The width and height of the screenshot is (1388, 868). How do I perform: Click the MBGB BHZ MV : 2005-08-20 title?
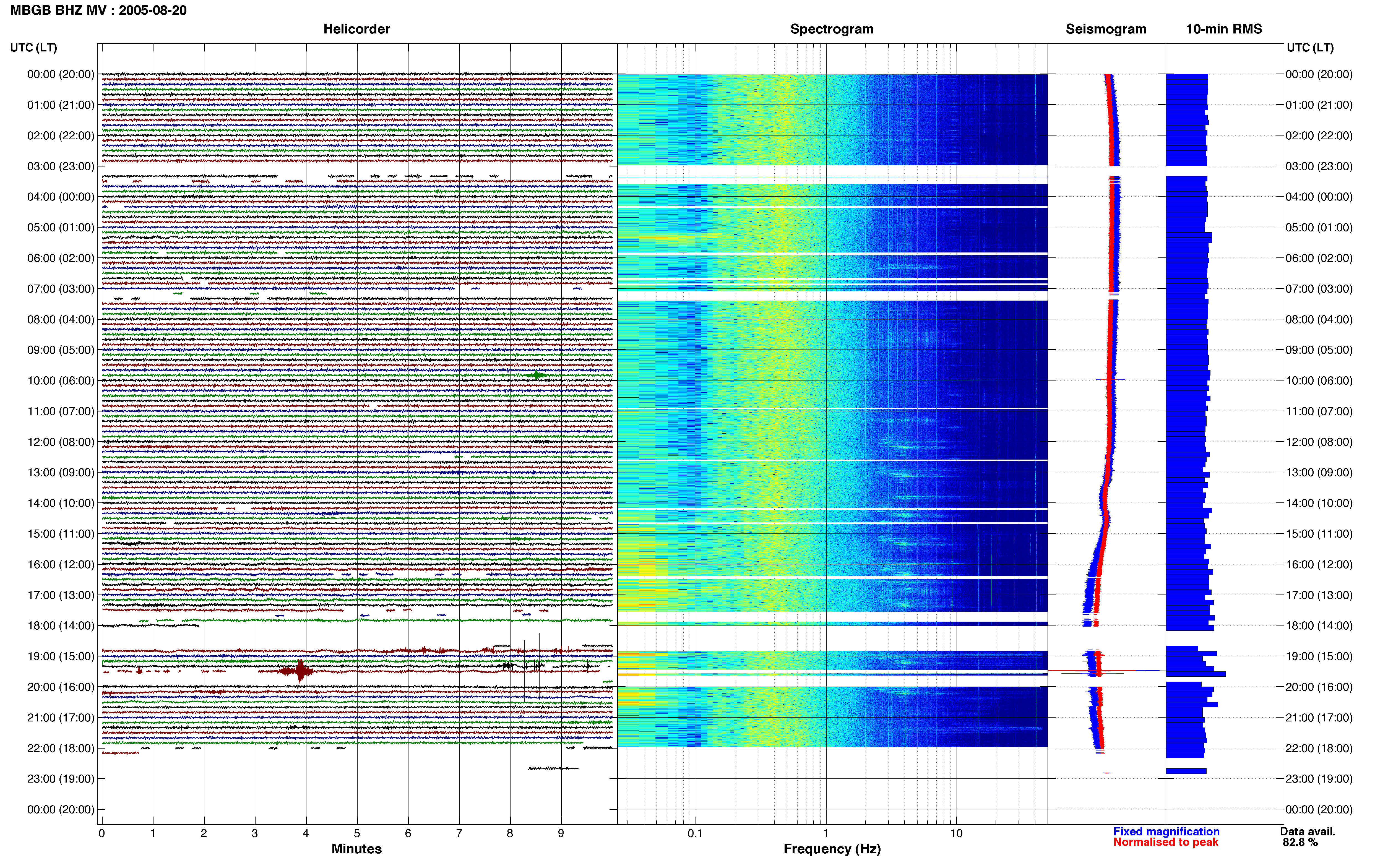98,10
